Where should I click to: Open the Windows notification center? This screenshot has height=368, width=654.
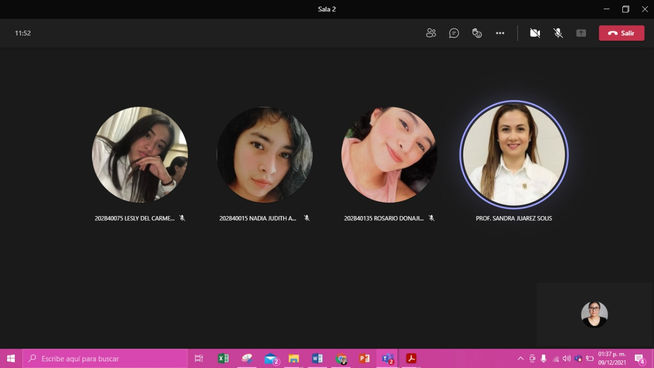[639, 358]
